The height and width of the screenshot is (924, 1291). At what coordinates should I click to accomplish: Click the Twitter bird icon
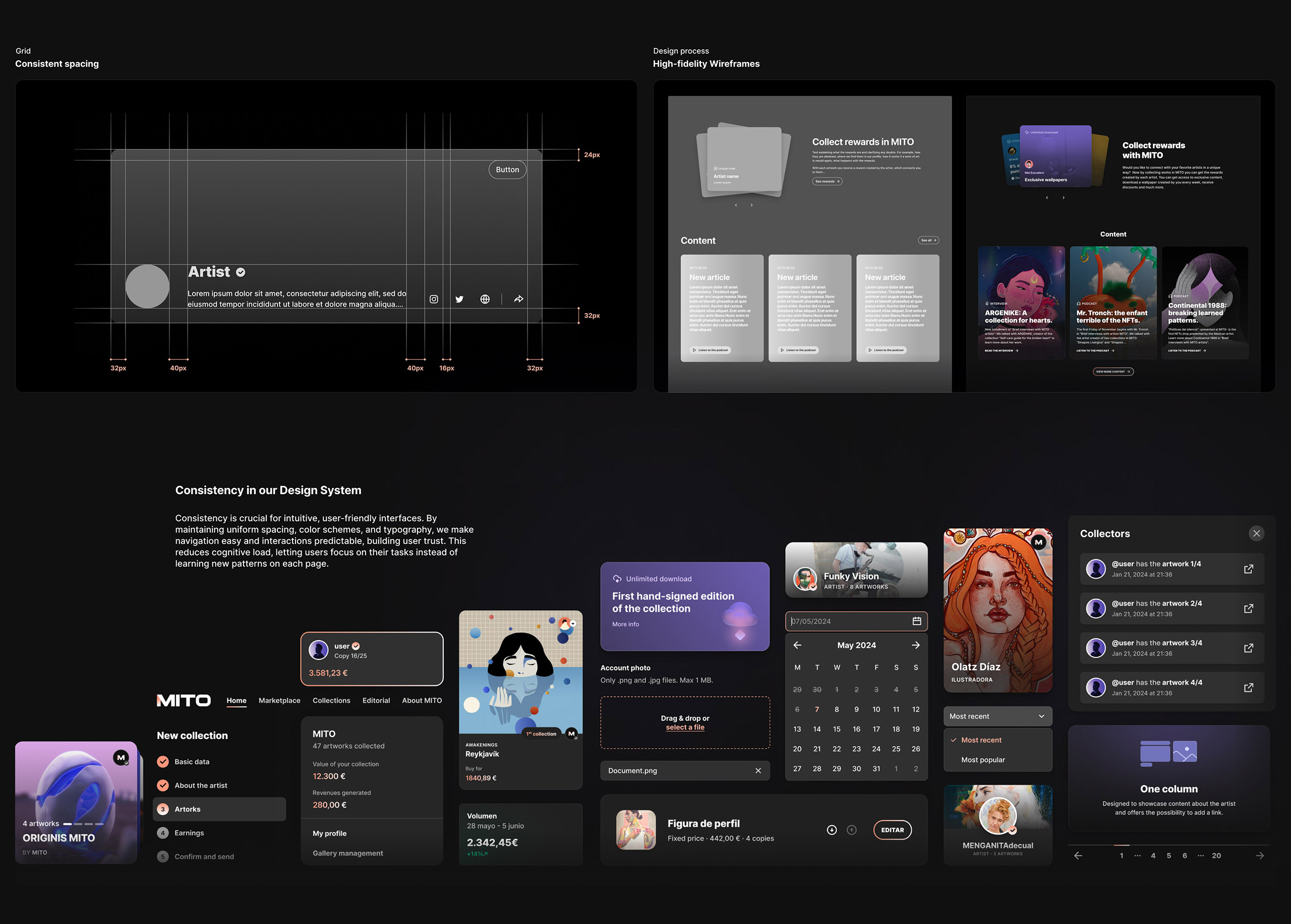click(459, 299)
